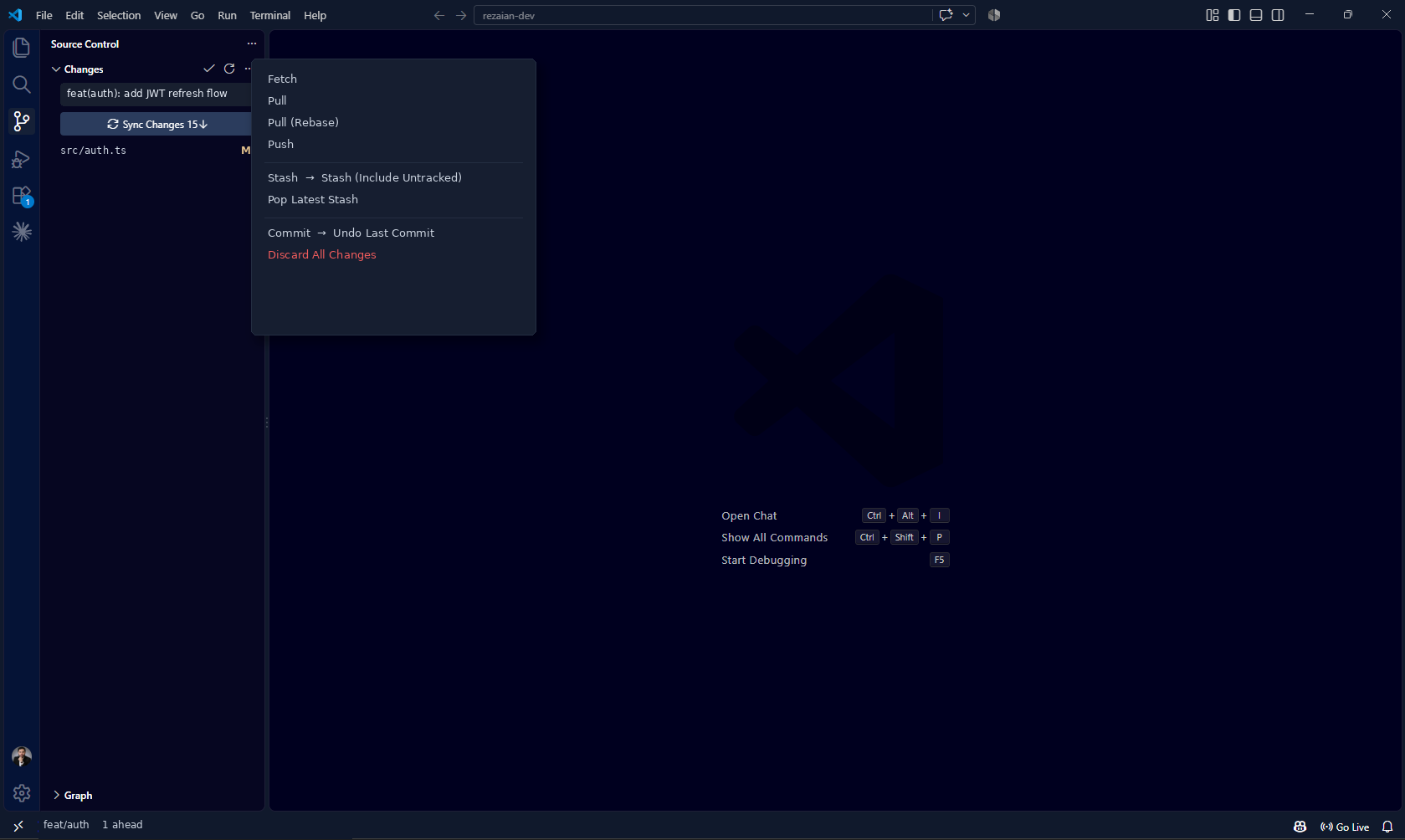Open the Run and Debug view
The height and width of the screenshot is (840, 1405).
[x=22, y=159]
